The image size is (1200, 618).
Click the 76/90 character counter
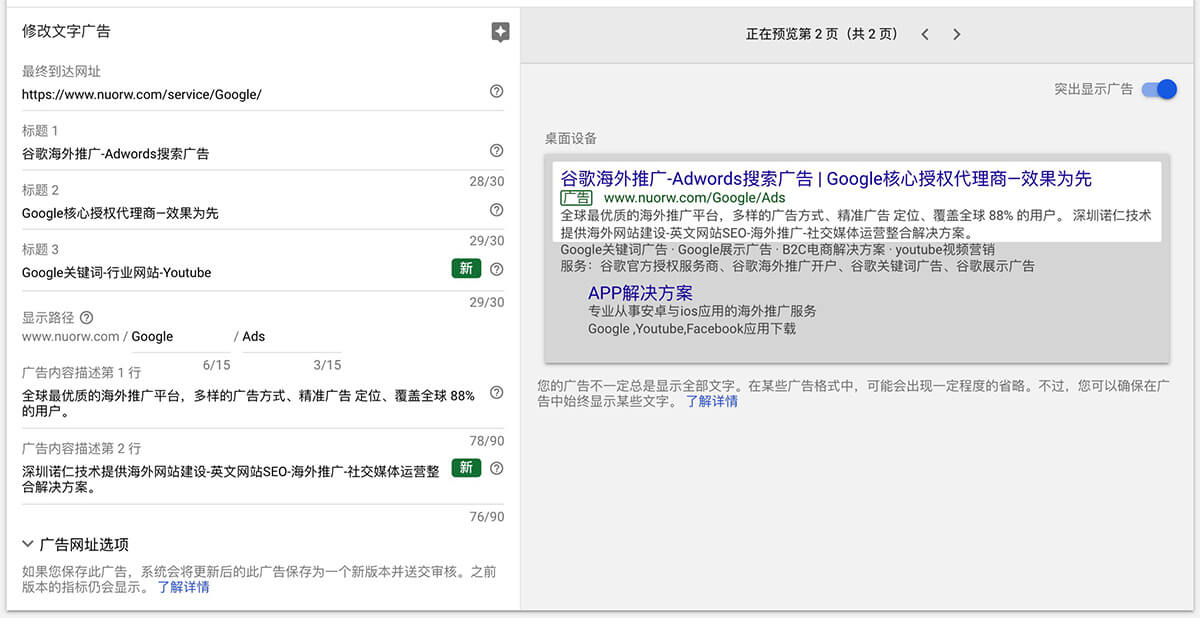point(487,517)
